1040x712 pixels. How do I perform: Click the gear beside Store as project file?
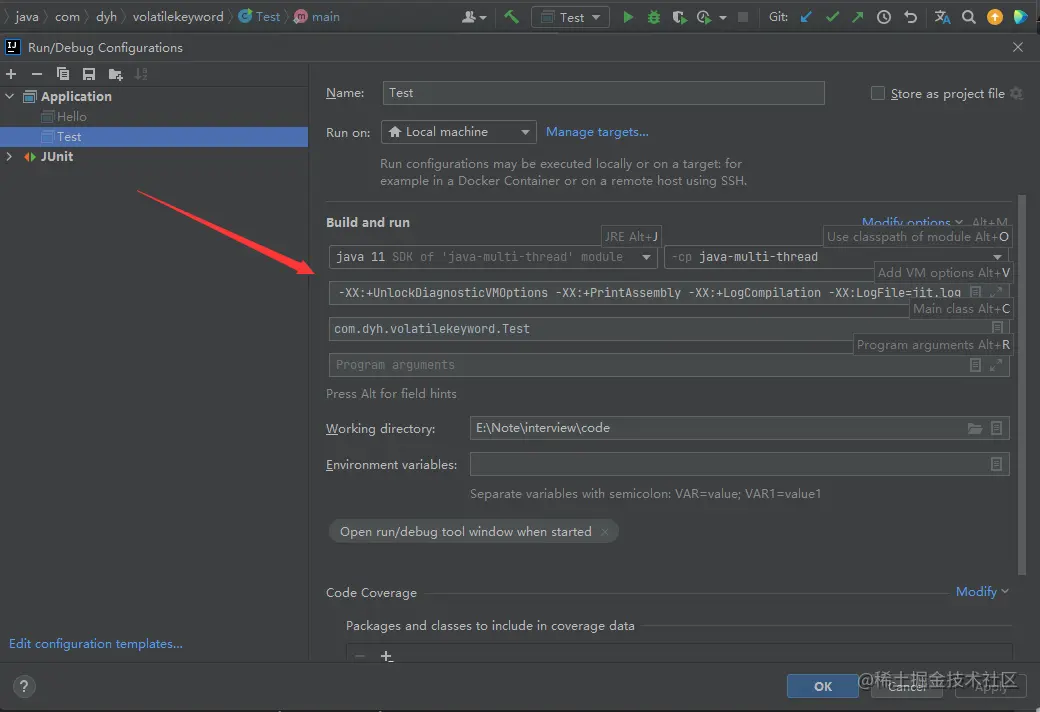tap(1016, 94)
